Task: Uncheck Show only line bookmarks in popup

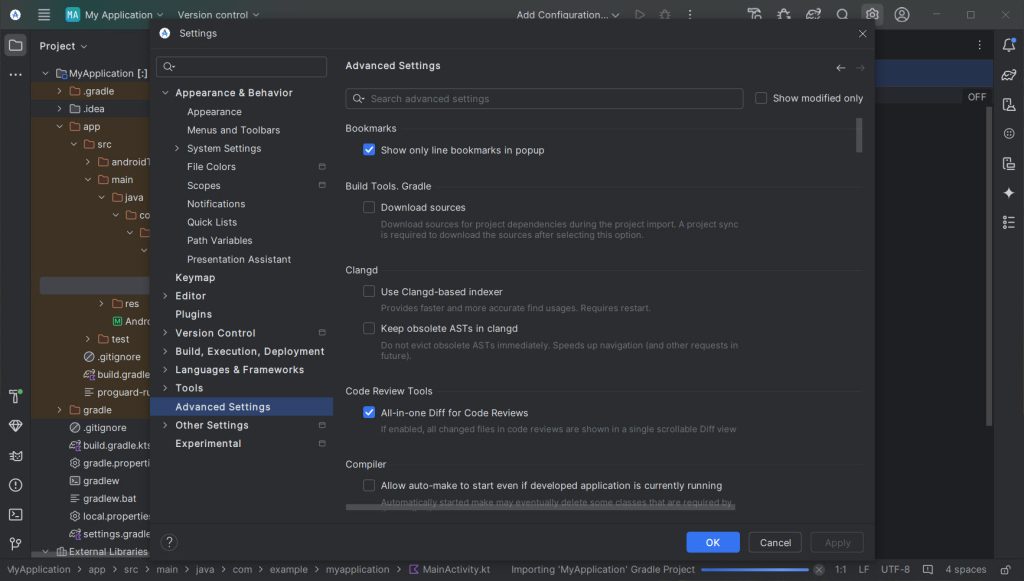Action: tap(369, 150)
